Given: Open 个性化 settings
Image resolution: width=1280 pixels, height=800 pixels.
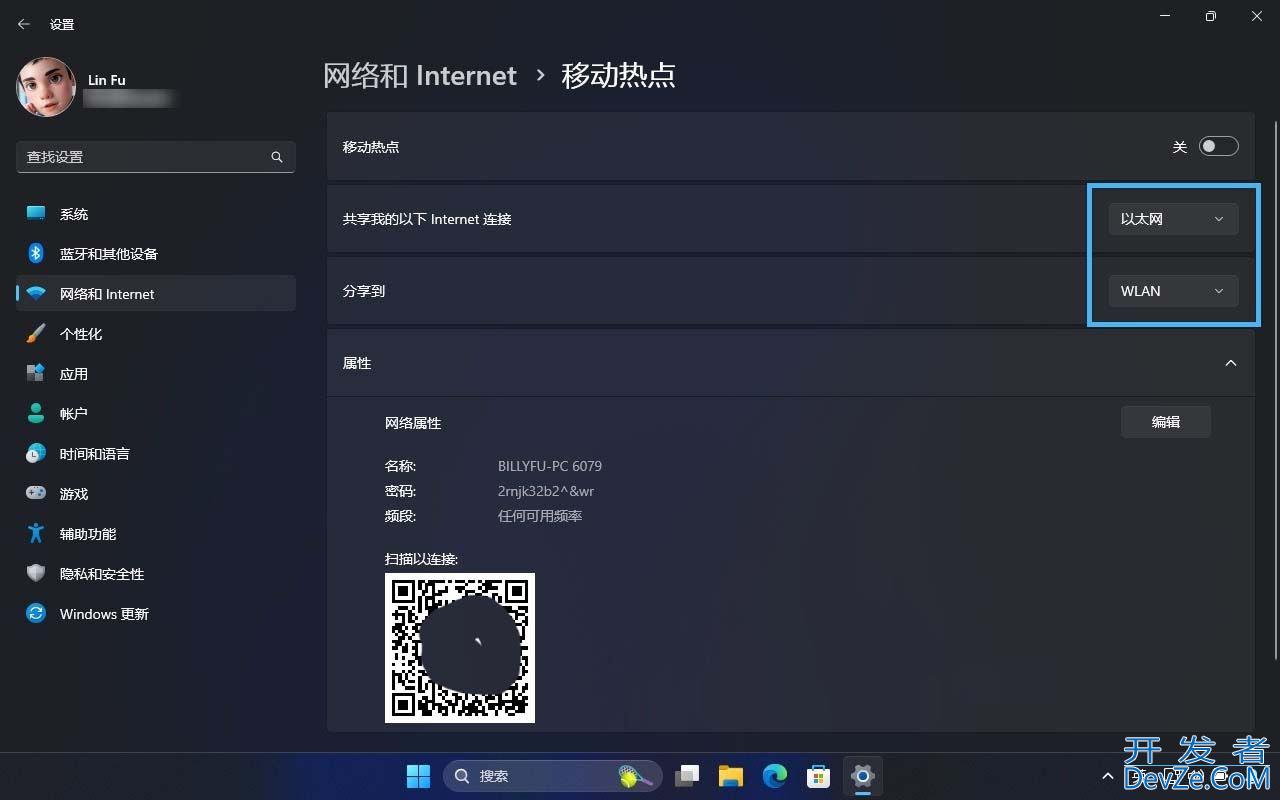Looking at the screenshot, I should coord(156,334).
